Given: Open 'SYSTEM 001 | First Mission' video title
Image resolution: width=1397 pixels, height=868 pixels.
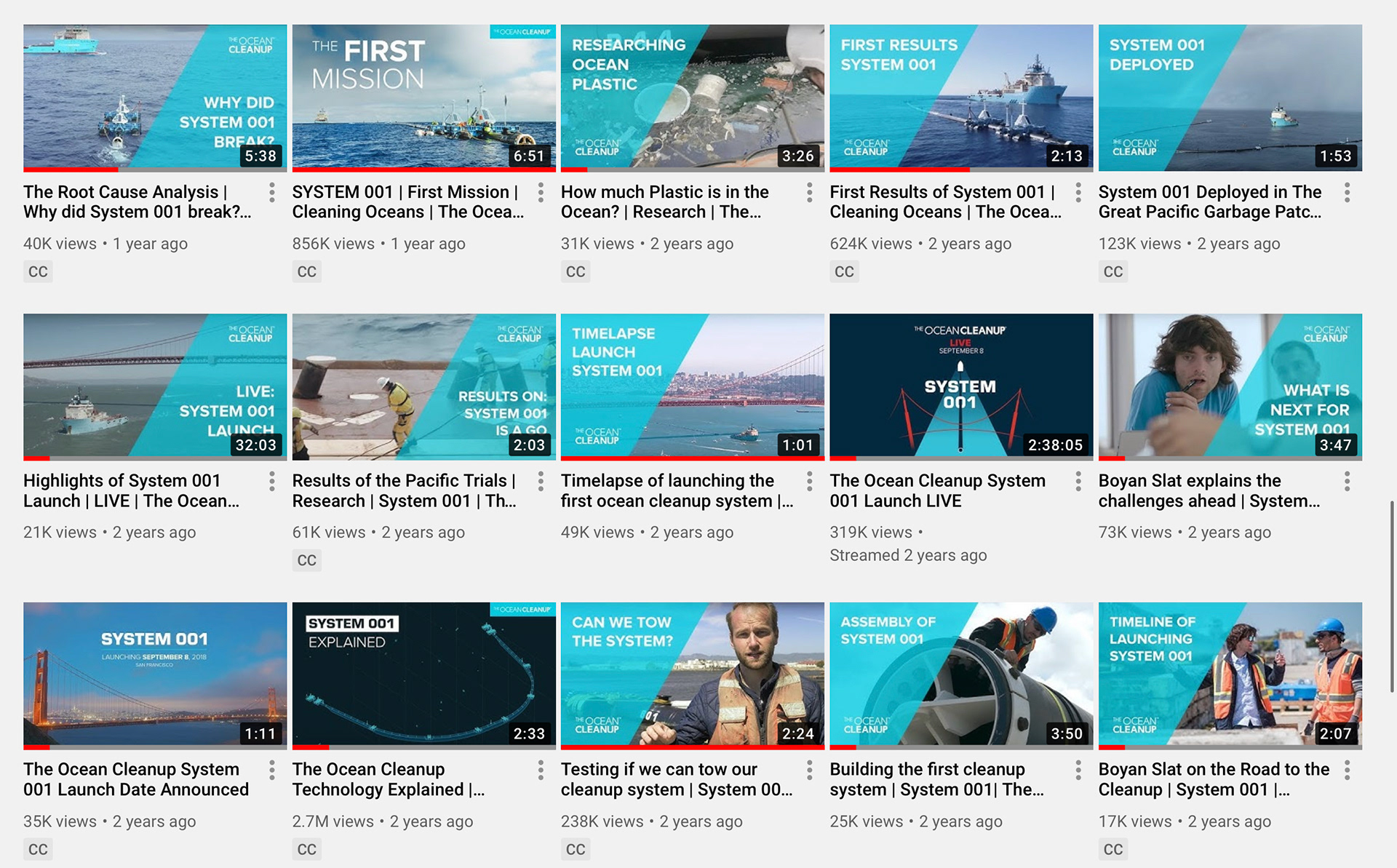Looking at the screenshot, I should [x=408, y=202].
